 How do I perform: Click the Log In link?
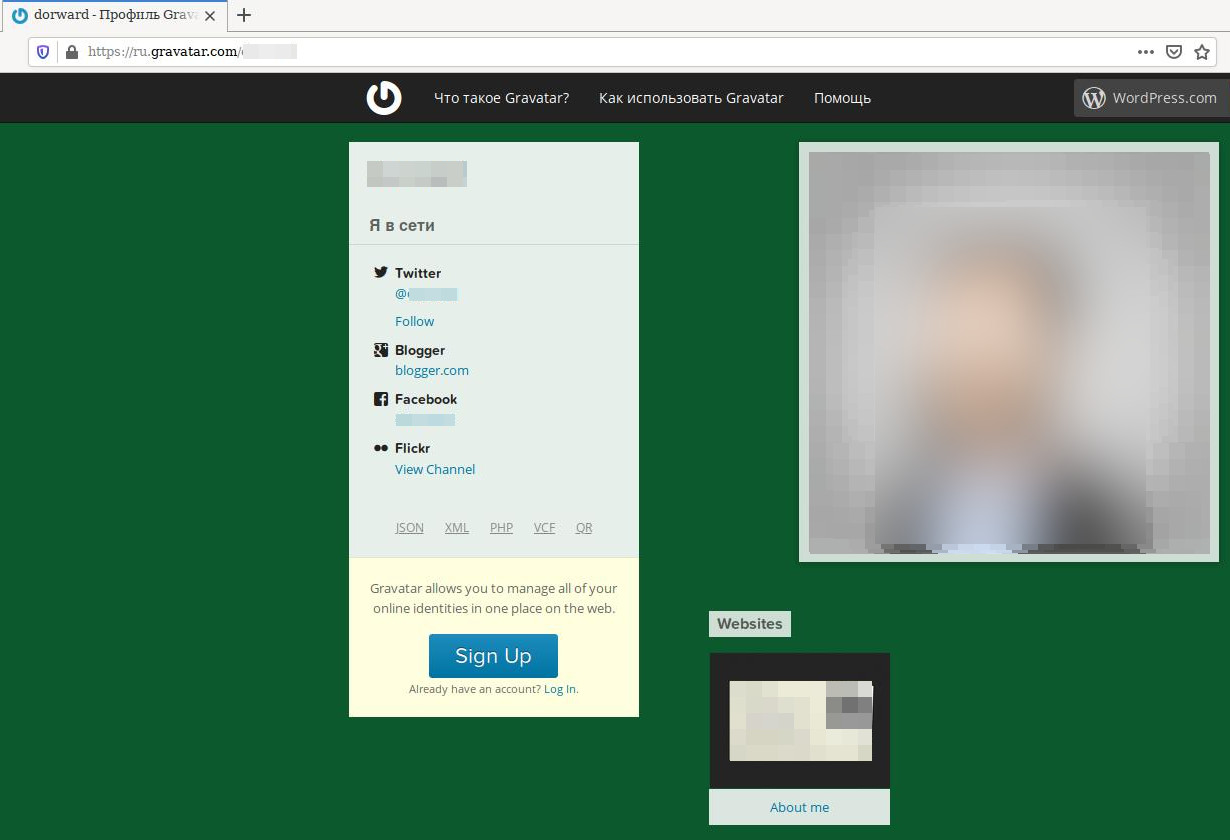(560, 689)
